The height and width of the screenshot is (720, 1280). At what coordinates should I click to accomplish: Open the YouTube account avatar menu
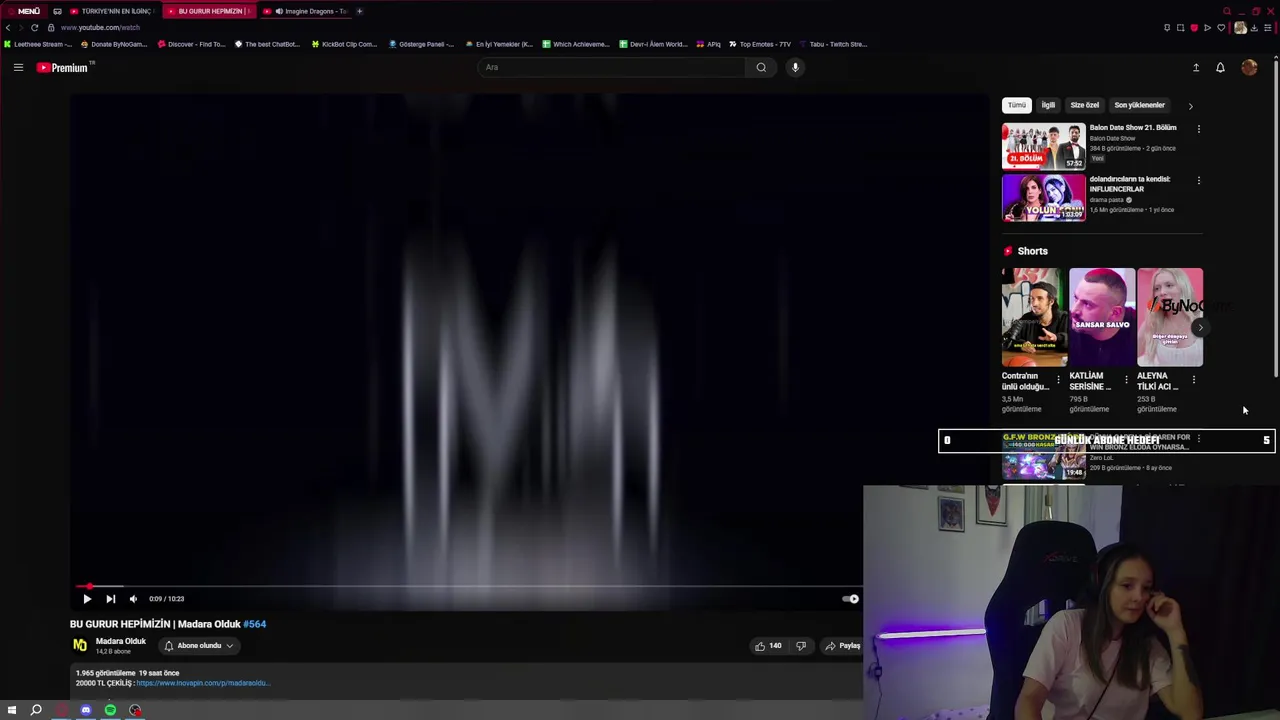point(1249,67)
